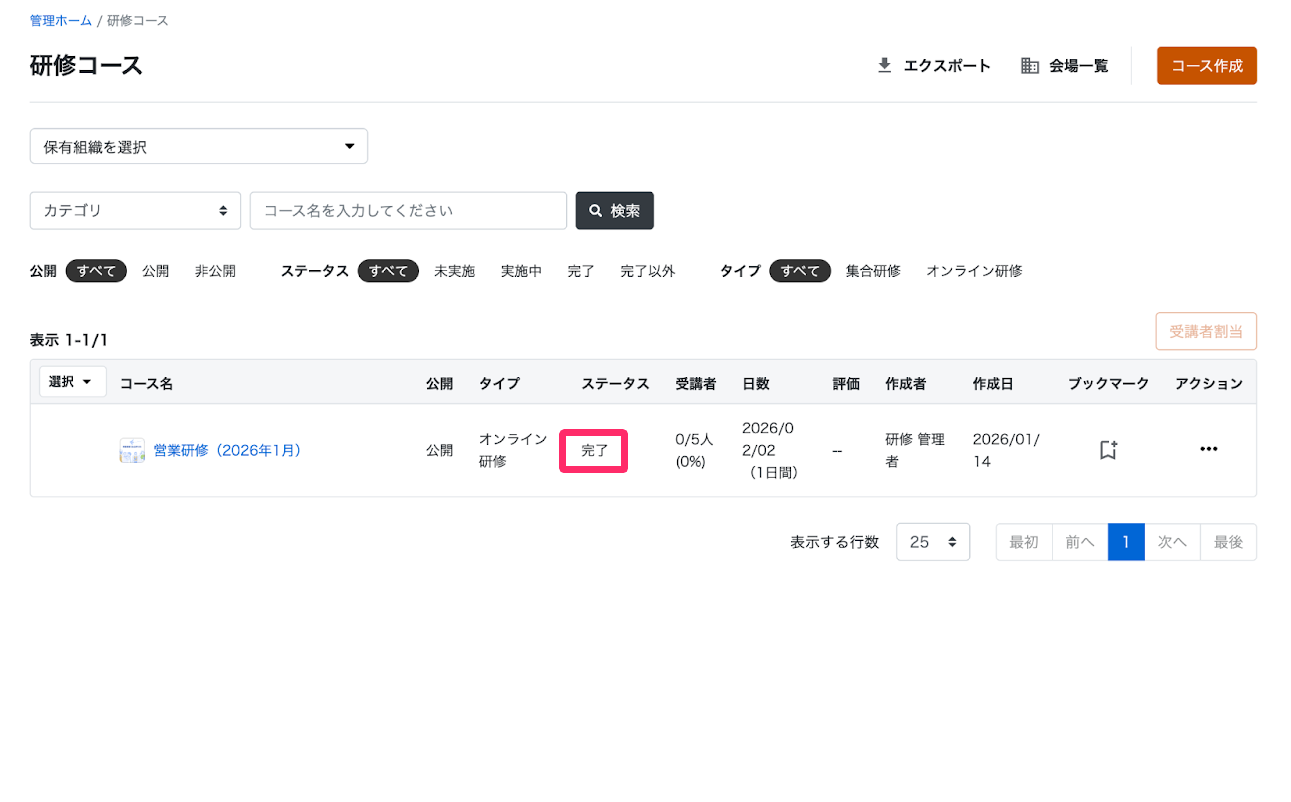The width and height of the screenshot is (1291, 802).
Task: Click the 2026/01/14 creation date cell
Action: click(1006, 450)
